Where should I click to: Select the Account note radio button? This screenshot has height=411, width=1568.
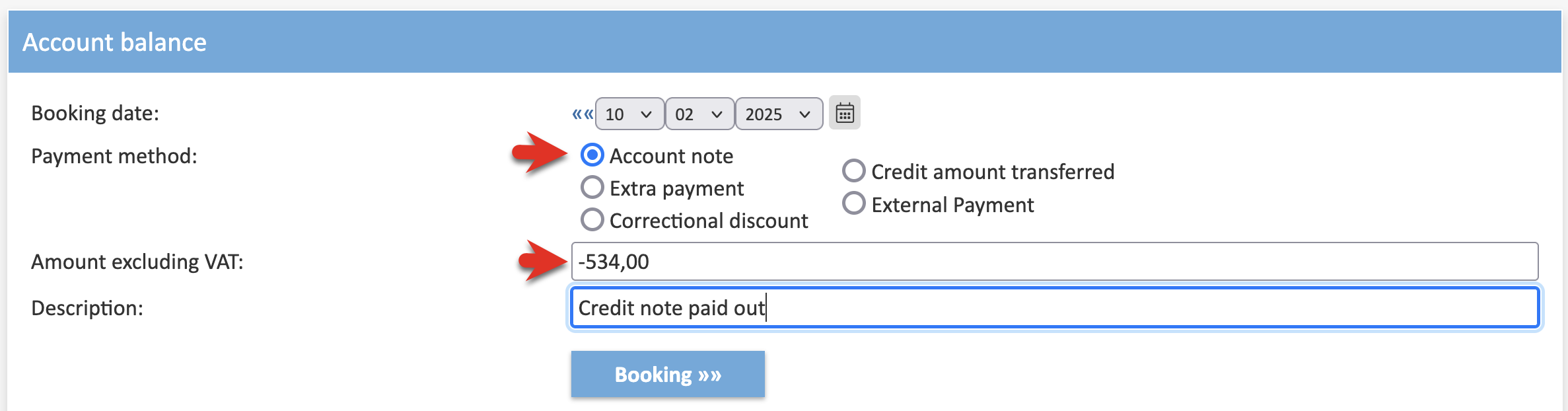[592, 155]
